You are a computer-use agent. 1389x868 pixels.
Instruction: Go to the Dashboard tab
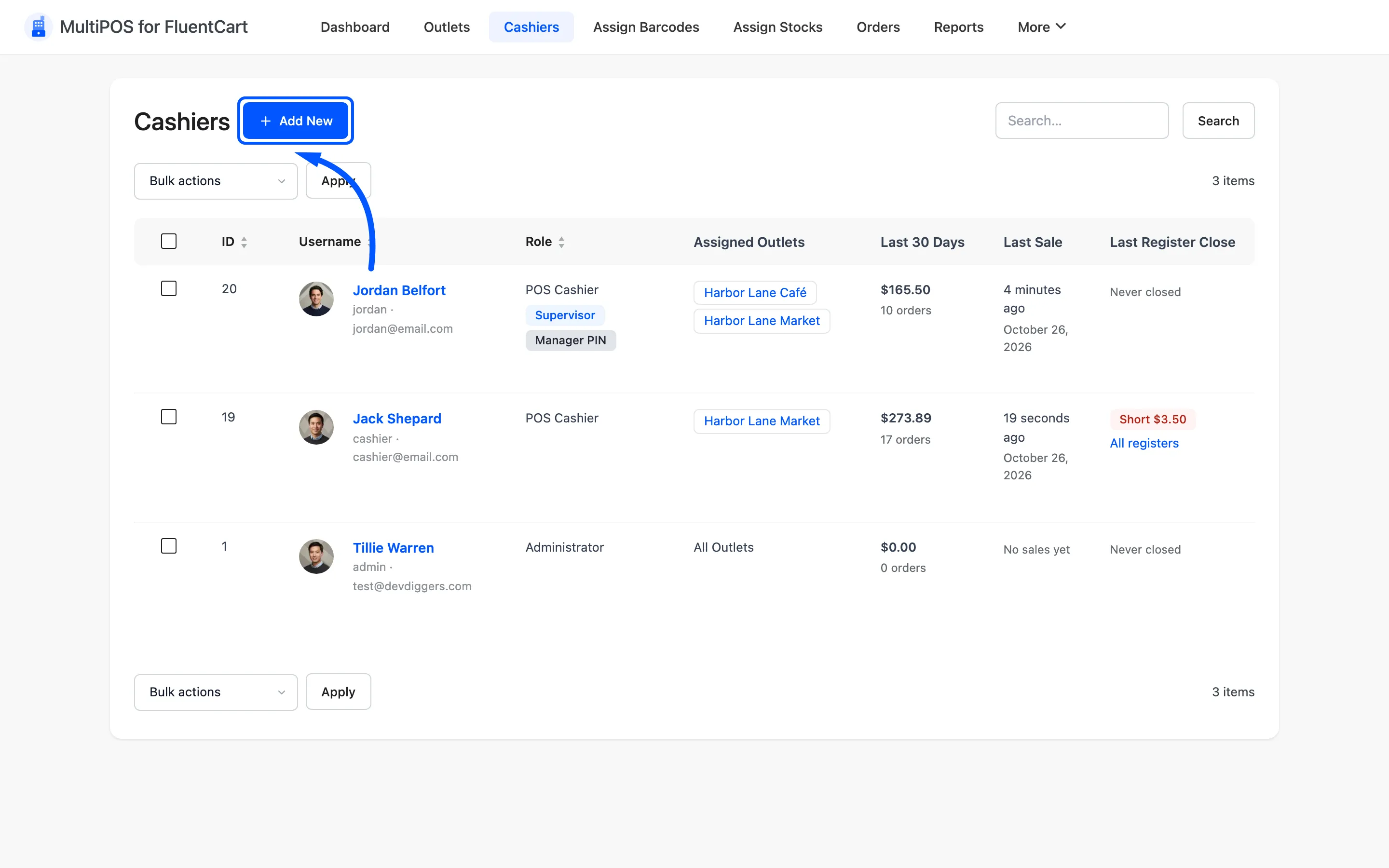[x=354, y=27]
